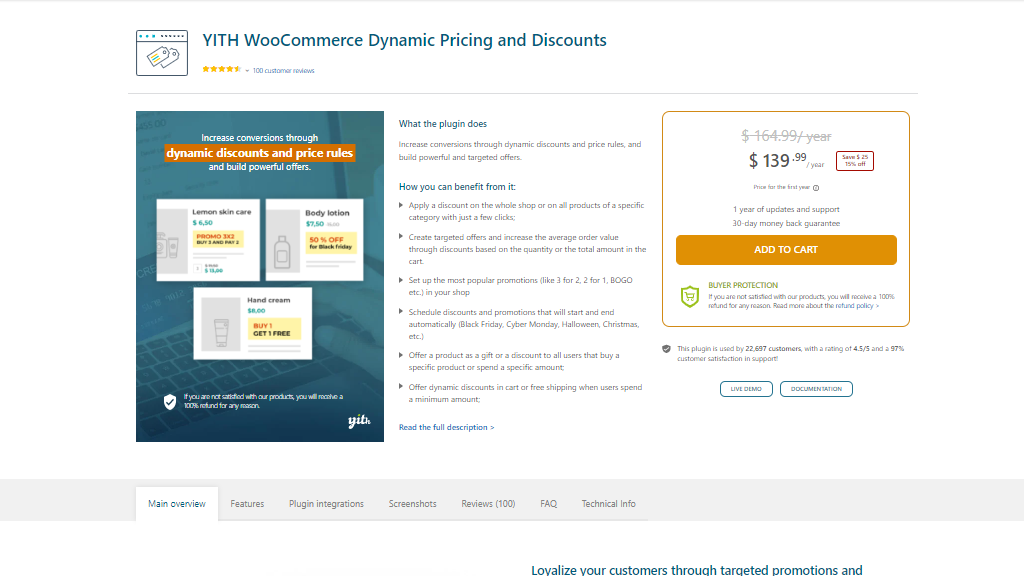Click 'How you can benefit from it' heading

click(x=457, y=187)
